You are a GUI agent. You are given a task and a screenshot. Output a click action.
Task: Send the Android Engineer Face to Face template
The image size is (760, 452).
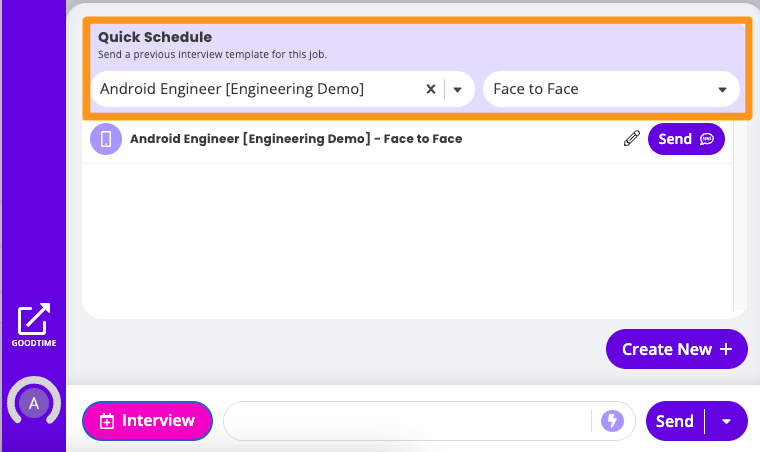(x=686, y=139)
